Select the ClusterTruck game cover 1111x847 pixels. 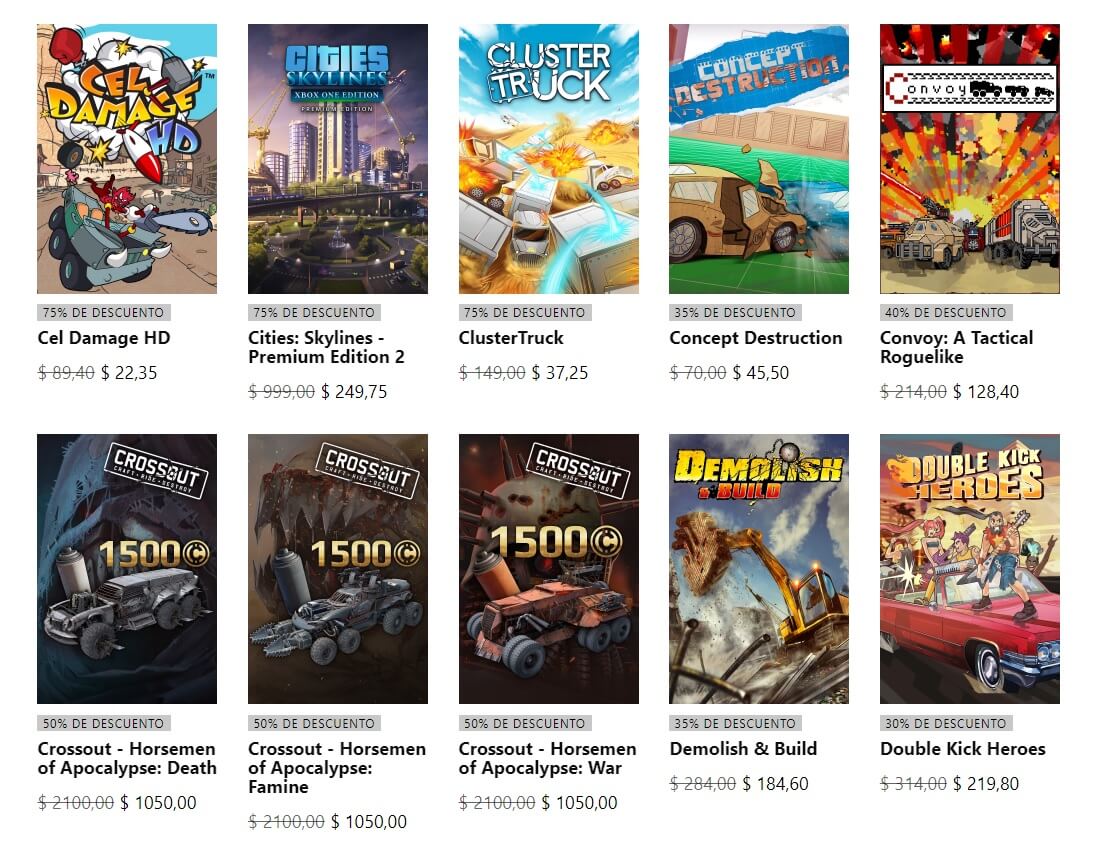pyautogui.click(x=548, y=159)
